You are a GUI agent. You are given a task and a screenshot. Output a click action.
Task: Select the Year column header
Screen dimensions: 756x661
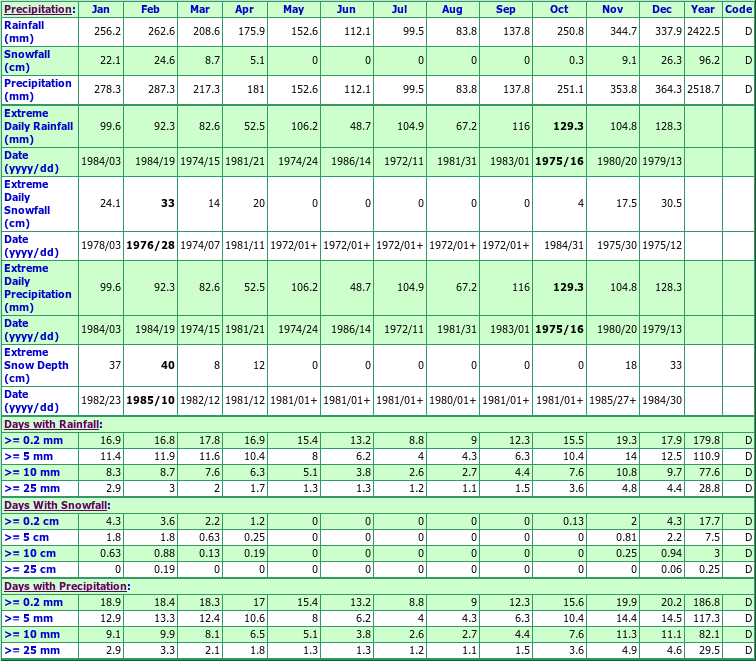pyautogui.click(x=702, y=9)
